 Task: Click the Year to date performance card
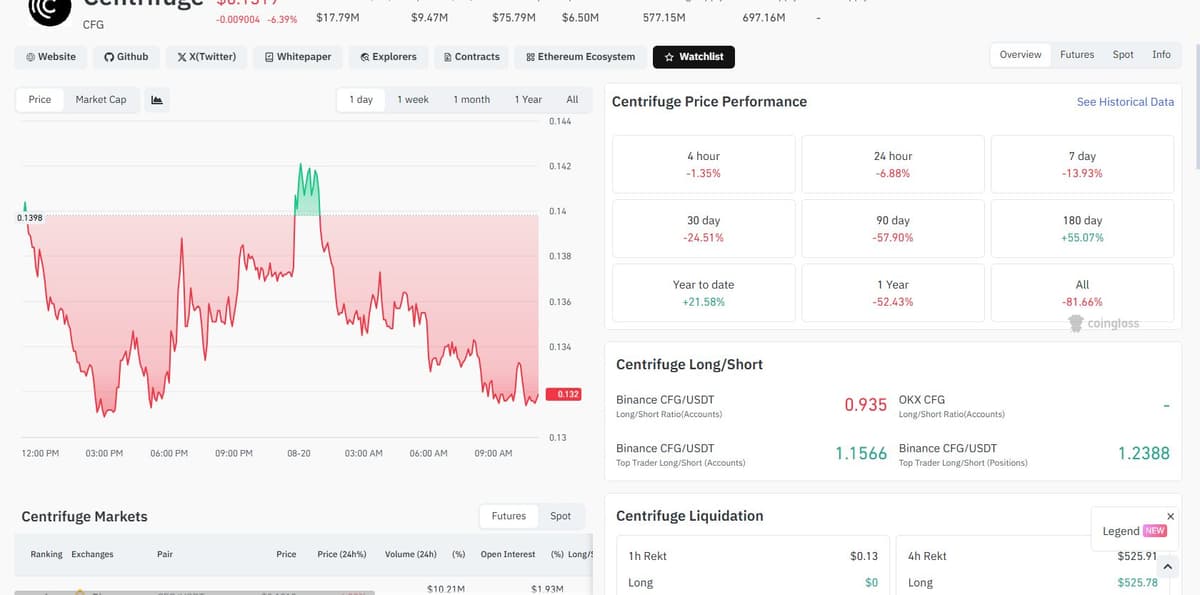703,292
